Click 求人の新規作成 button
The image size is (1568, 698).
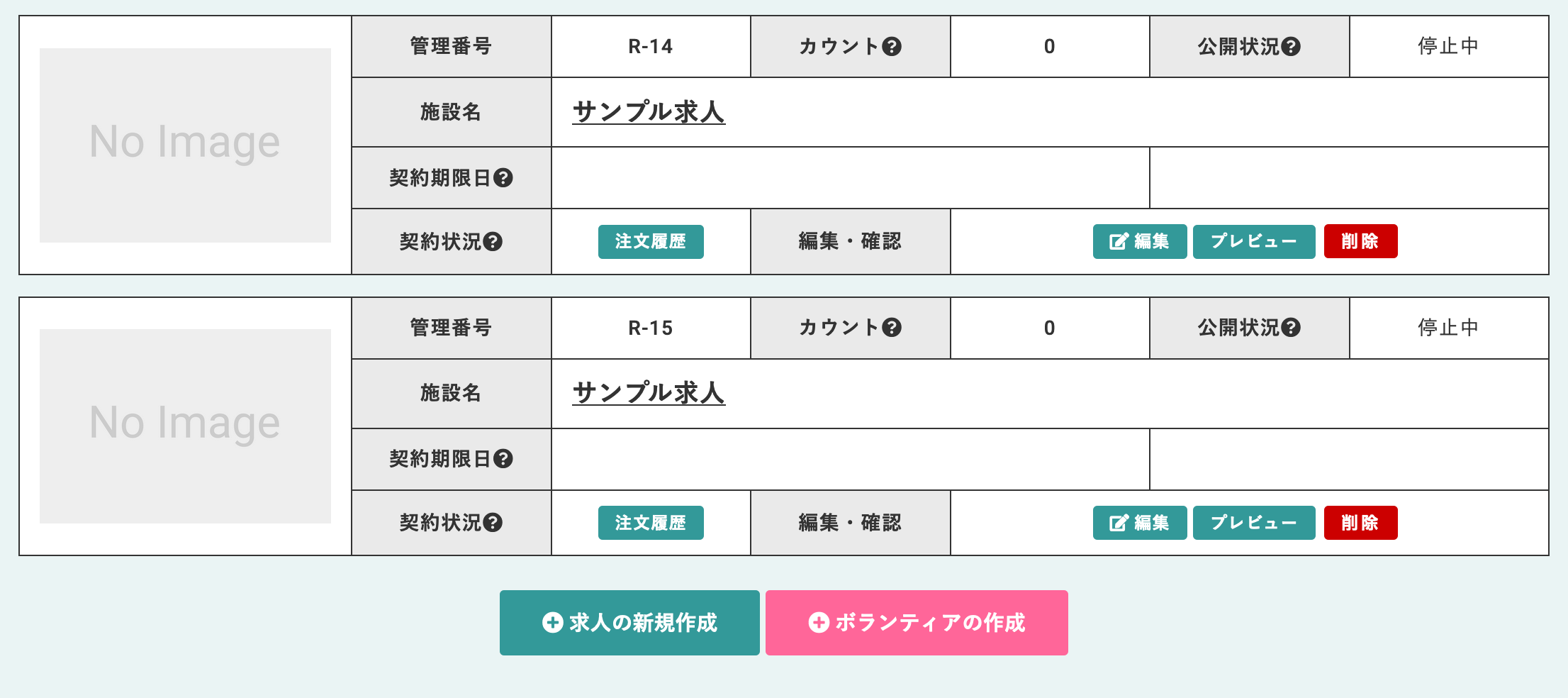click(x=629, y=623)
